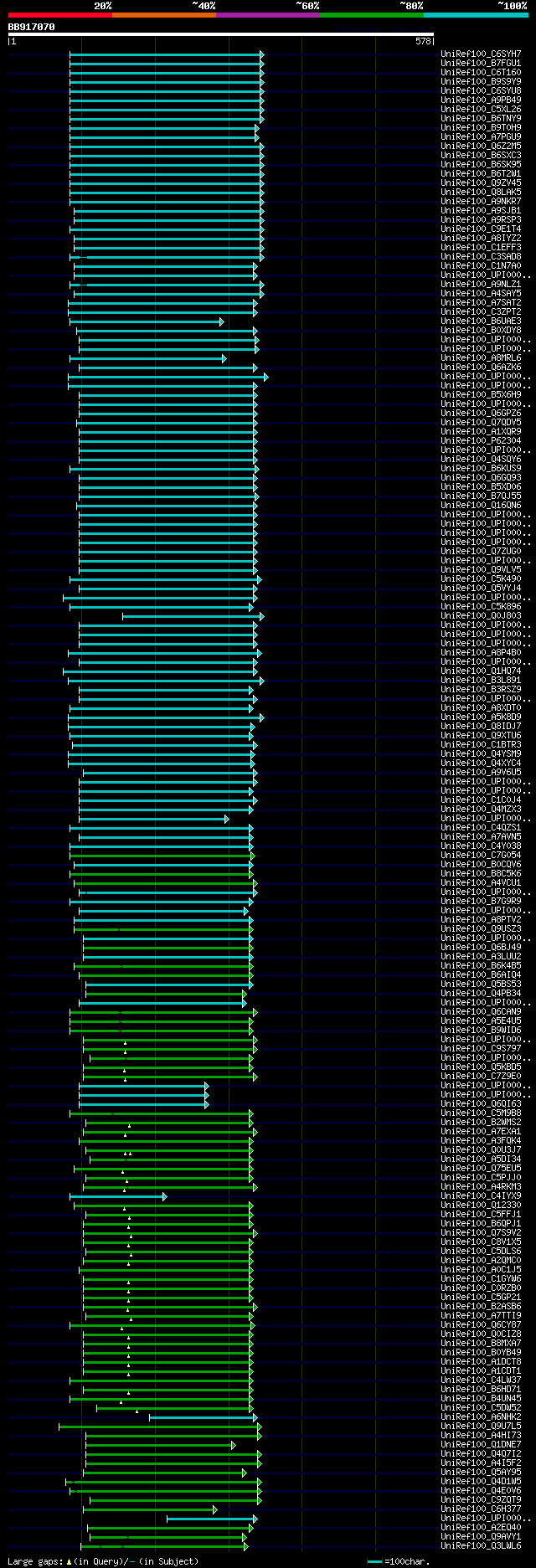Open hit UniRef100_C5XL26
Image resolution: width=536 pixels, height=1568 pixels.
point(481,110)
